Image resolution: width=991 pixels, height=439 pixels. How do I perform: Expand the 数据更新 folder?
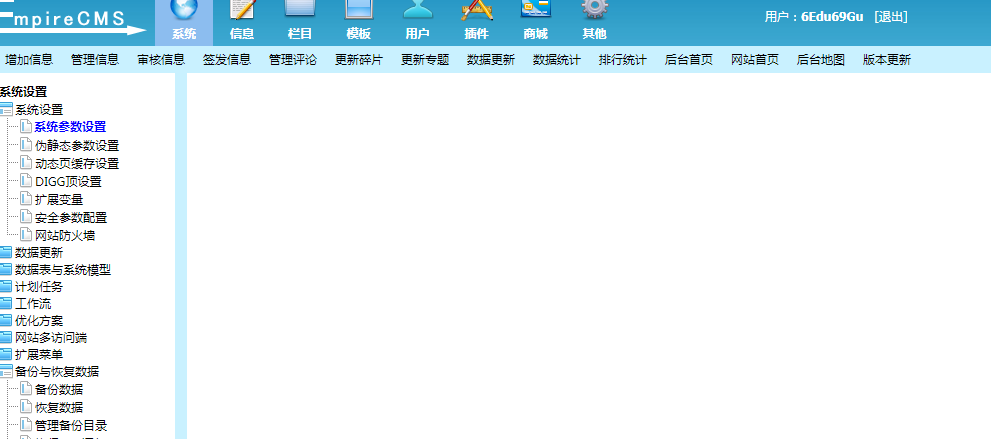[x=6, y=253]
